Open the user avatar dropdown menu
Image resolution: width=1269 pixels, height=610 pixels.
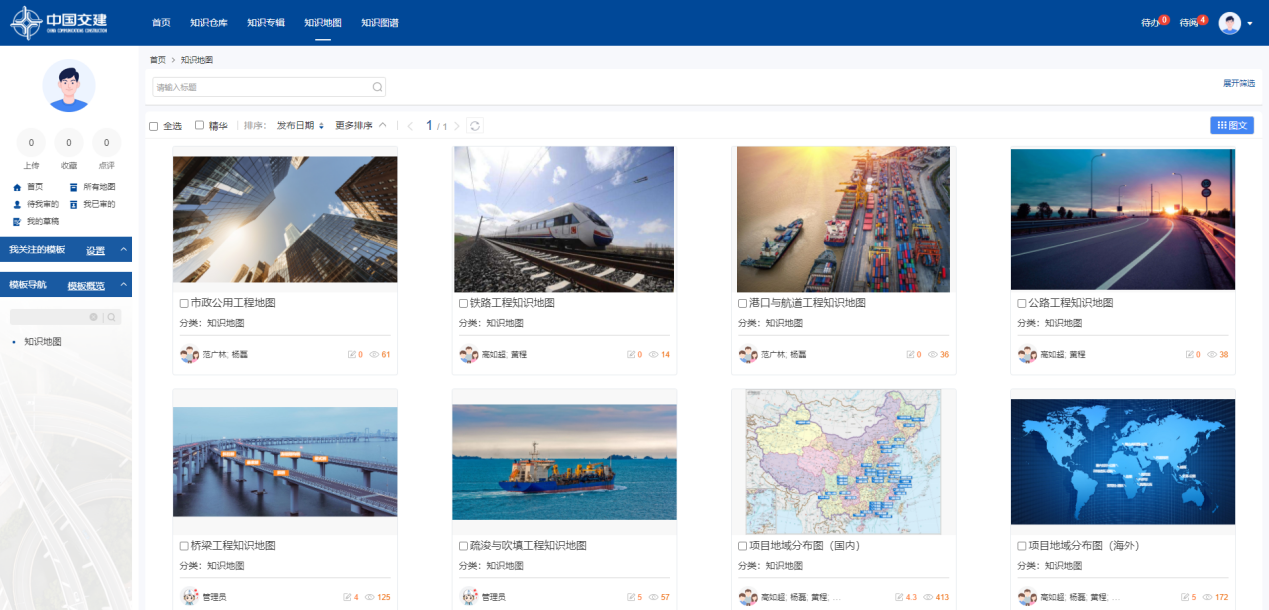coord(1236,23)
